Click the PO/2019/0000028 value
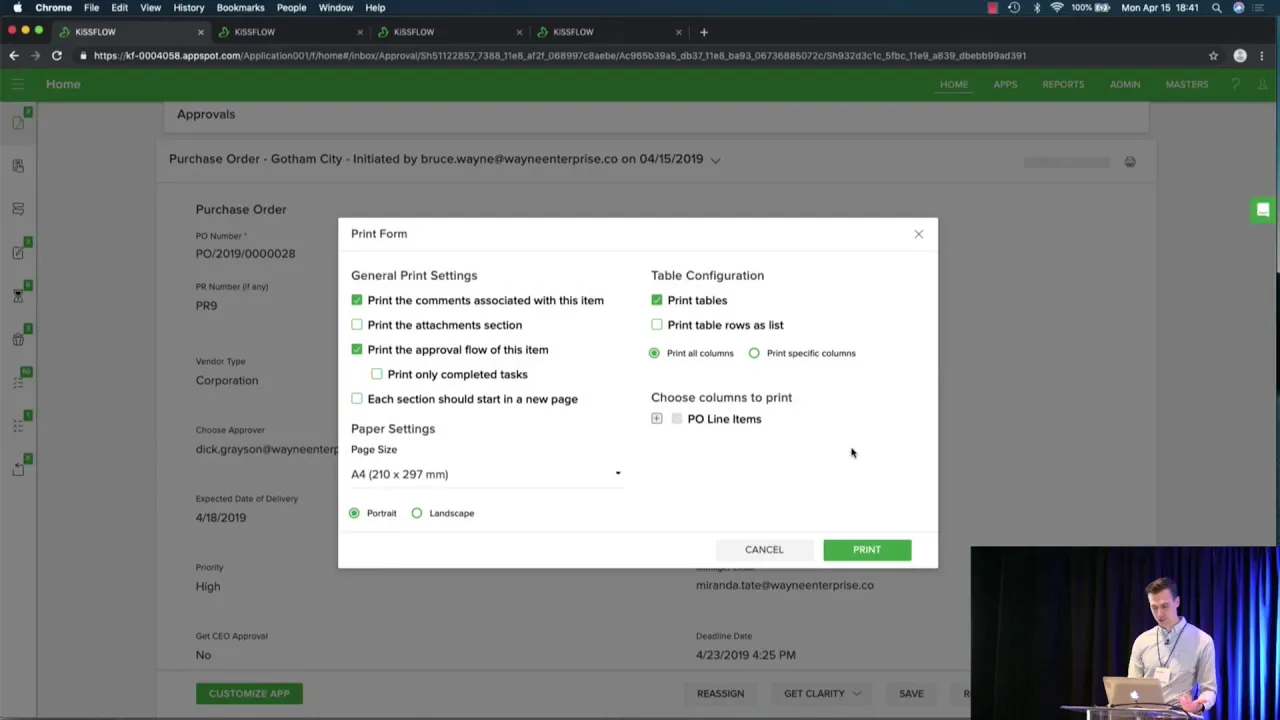This screenshot has width=1280, height=720. coord(245,254)
